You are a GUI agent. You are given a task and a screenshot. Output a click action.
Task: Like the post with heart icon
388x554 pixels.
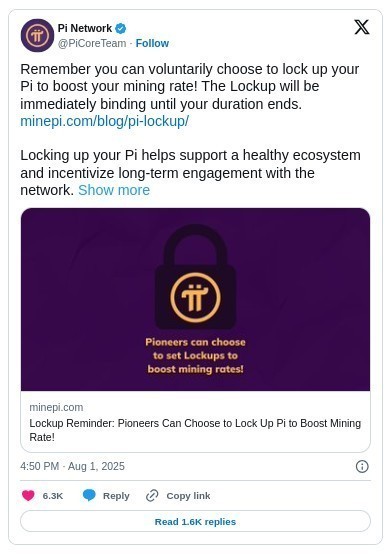[28, 496]
